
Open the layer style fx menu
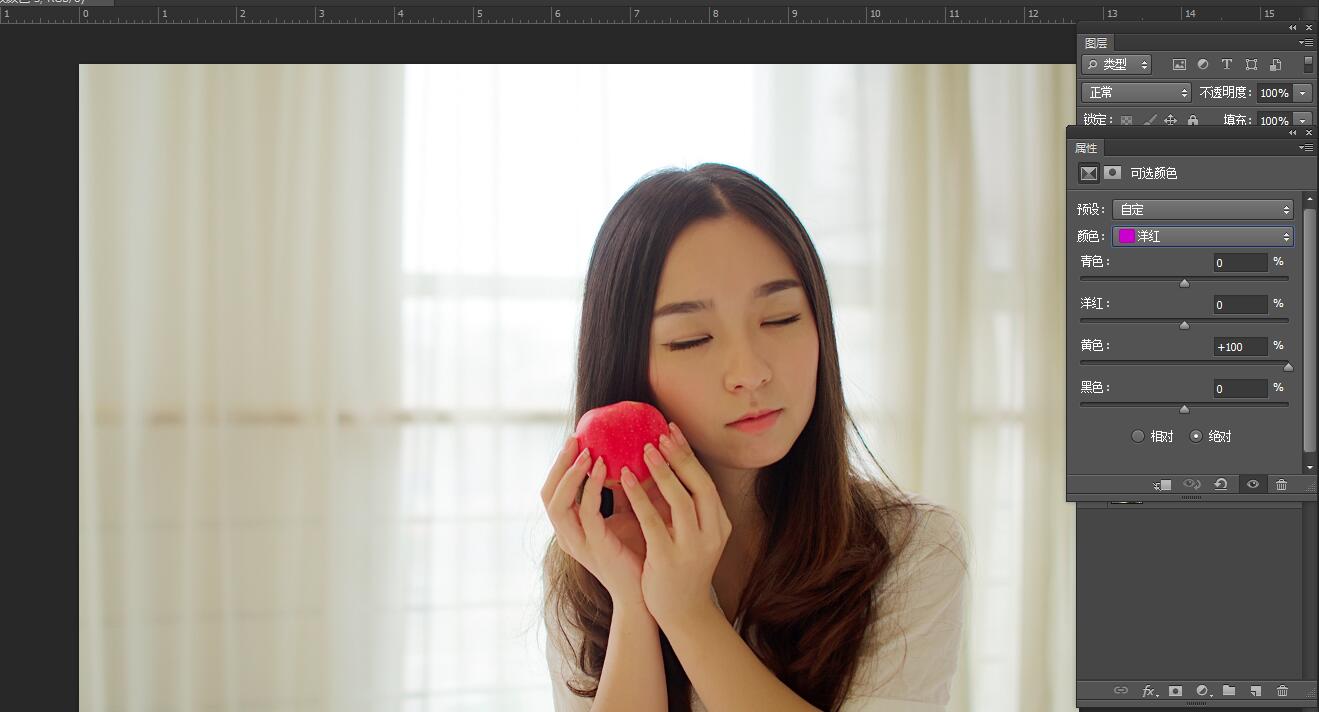1149,691
